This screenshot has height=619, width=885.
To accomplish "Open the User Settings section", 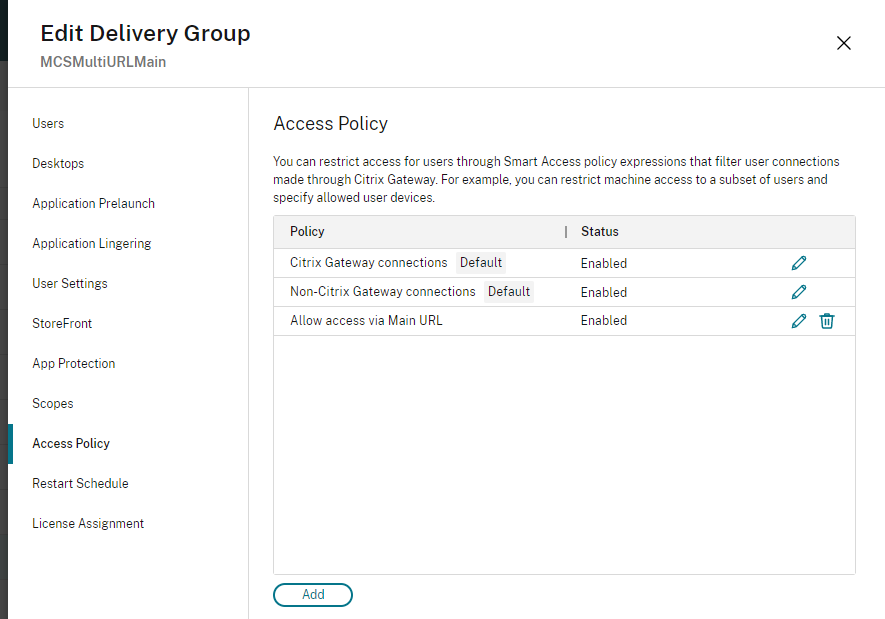I will [x=69, y=283].
